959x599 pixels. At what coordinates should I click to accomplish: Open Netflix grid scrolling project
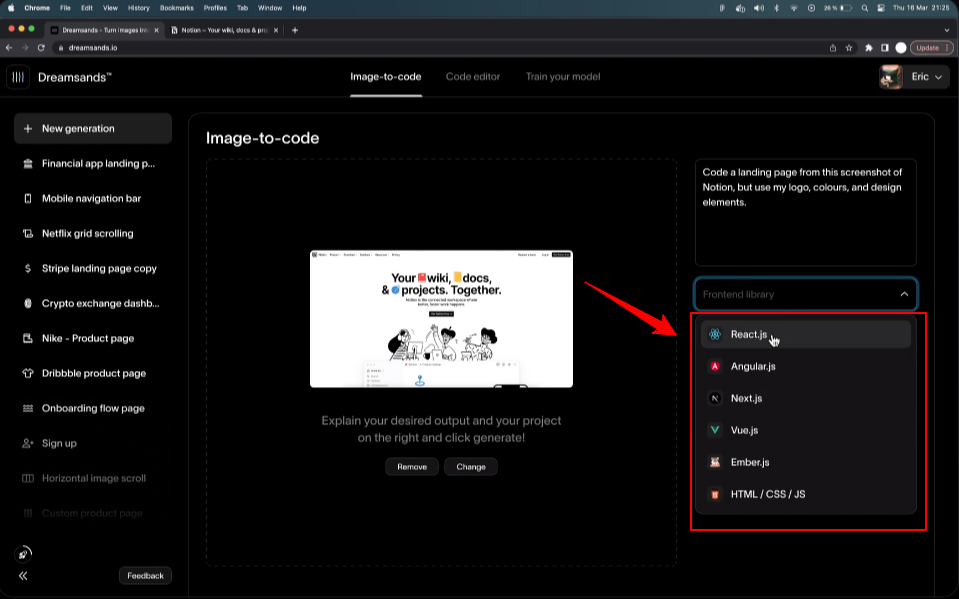click(x=87, y=234)
